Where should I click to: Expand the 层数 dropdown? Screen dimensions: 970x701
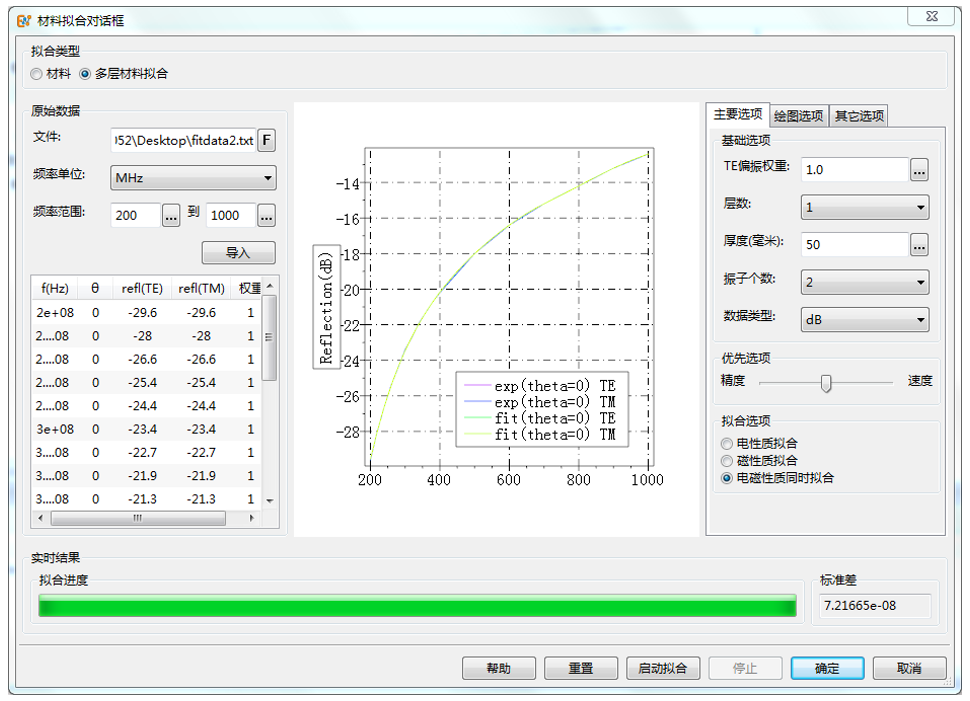coord(864,208)
